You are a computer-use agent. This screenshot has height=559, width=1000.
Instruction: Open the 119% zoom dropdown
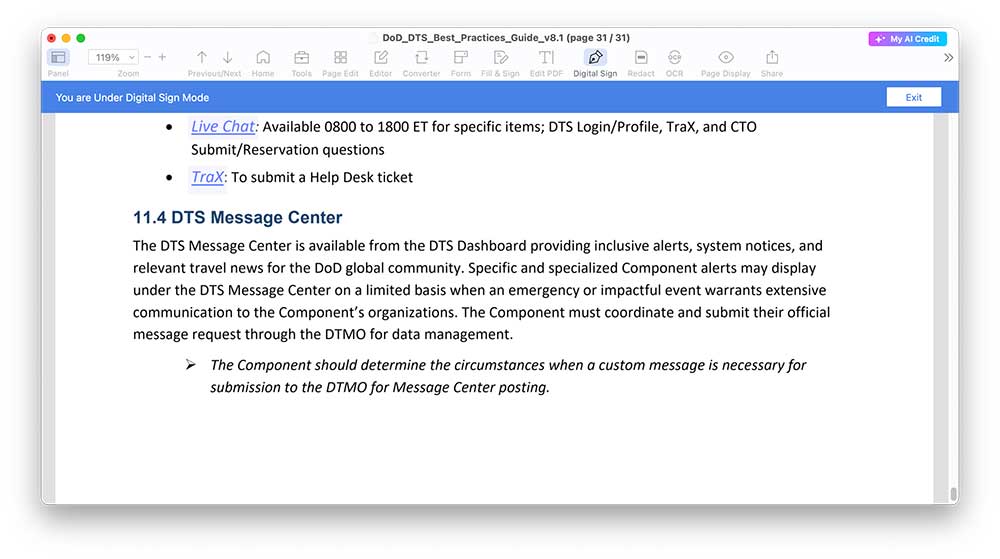113,57
